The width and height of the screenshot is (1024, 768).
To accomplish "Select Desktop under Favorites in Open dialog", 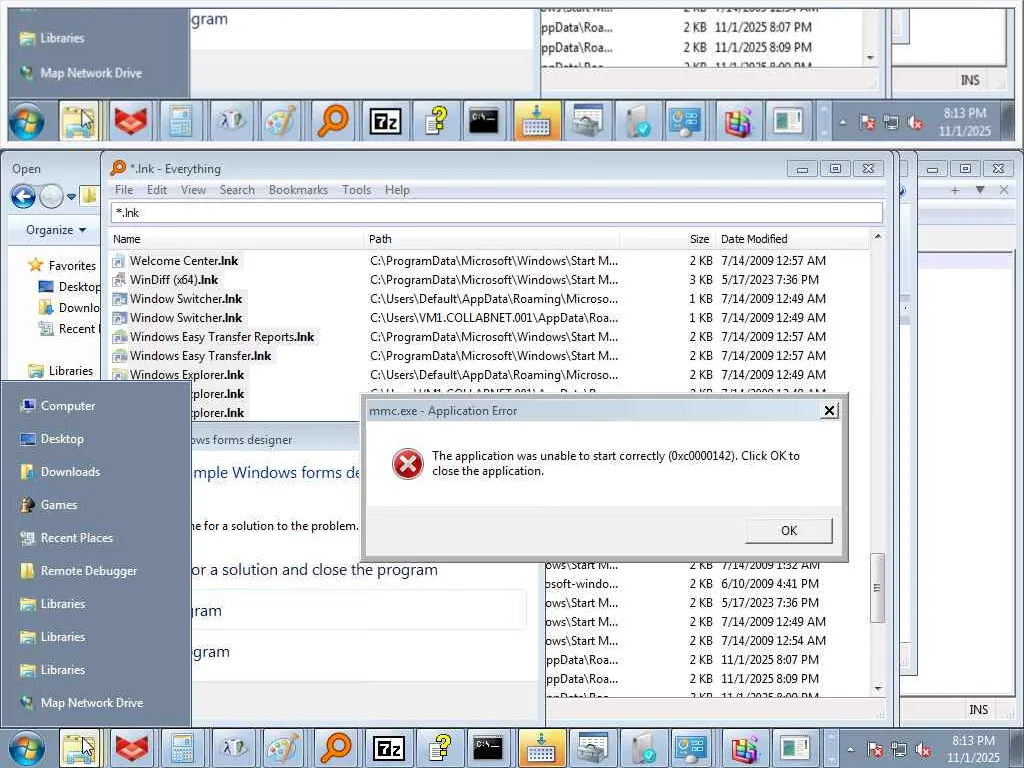I will (70, 287).
